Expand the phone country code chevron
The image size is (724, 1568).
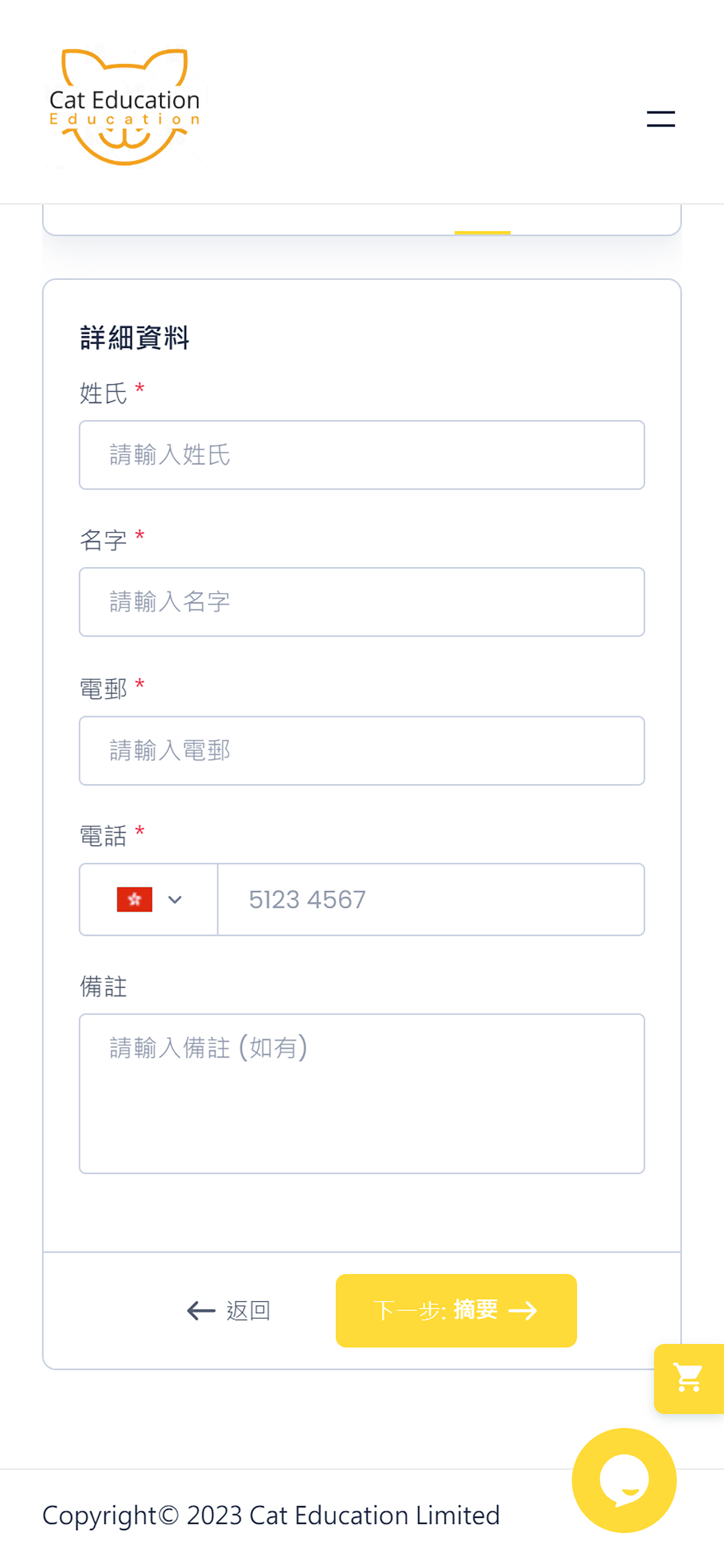coord(175,899)
